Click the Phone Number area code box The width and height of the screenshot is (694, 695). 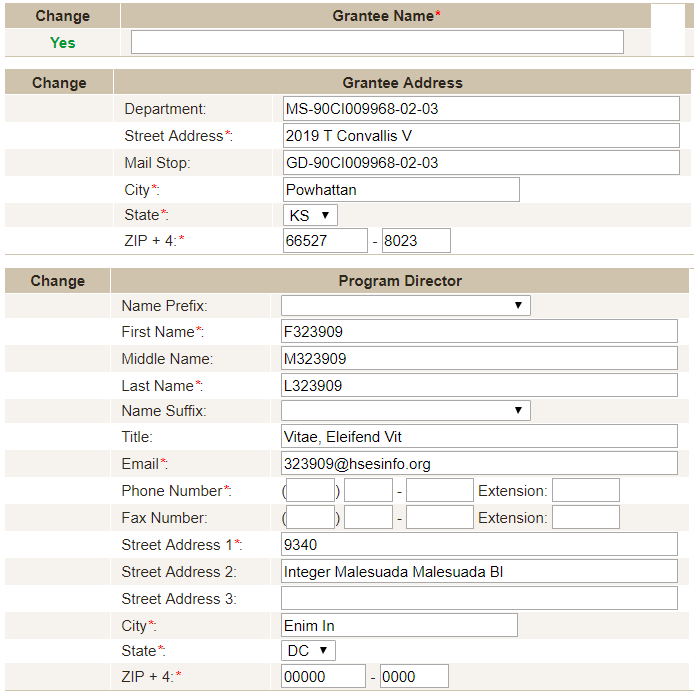point(311,490)
